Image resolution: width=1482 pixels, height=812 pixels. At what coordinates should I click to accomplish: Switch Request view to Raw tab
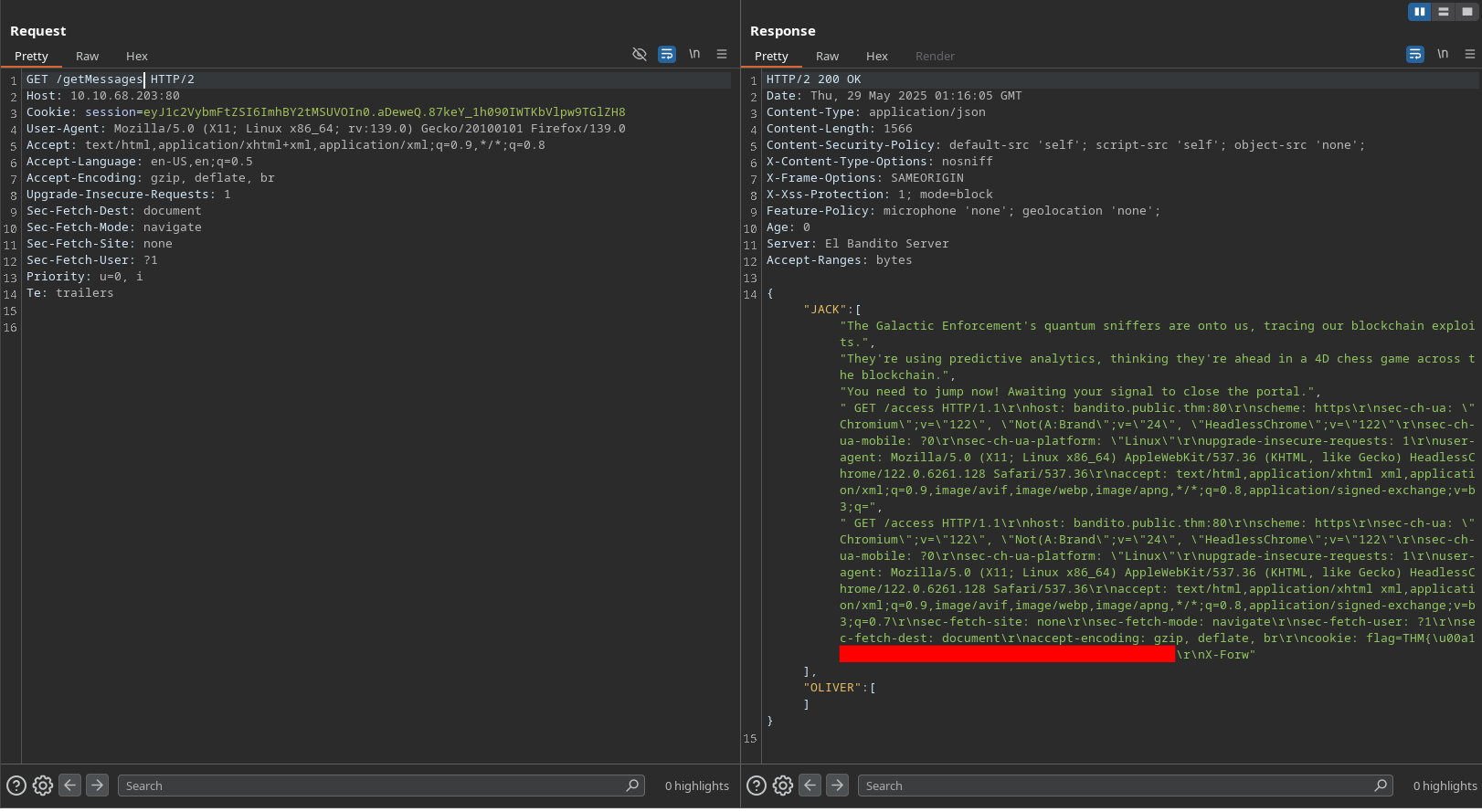click(87, 57)
